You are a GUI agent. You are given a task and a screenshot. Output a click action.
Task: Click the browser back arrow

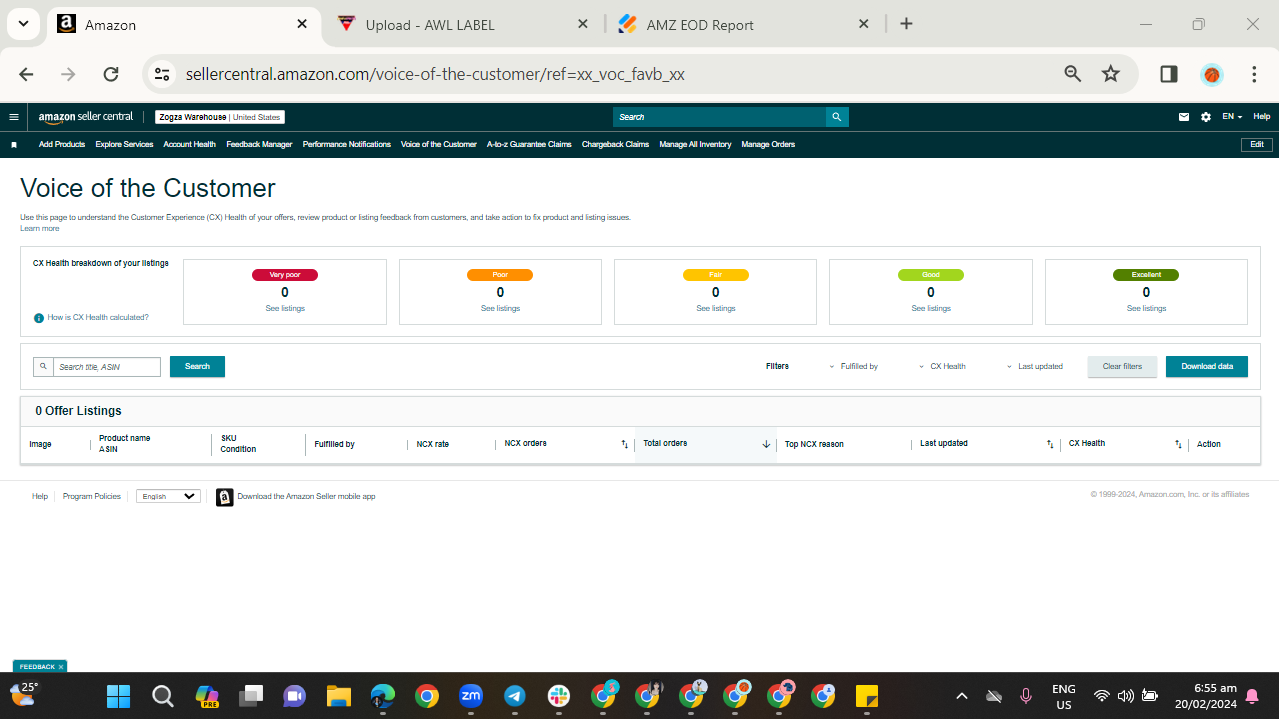(x=26, y=74)
